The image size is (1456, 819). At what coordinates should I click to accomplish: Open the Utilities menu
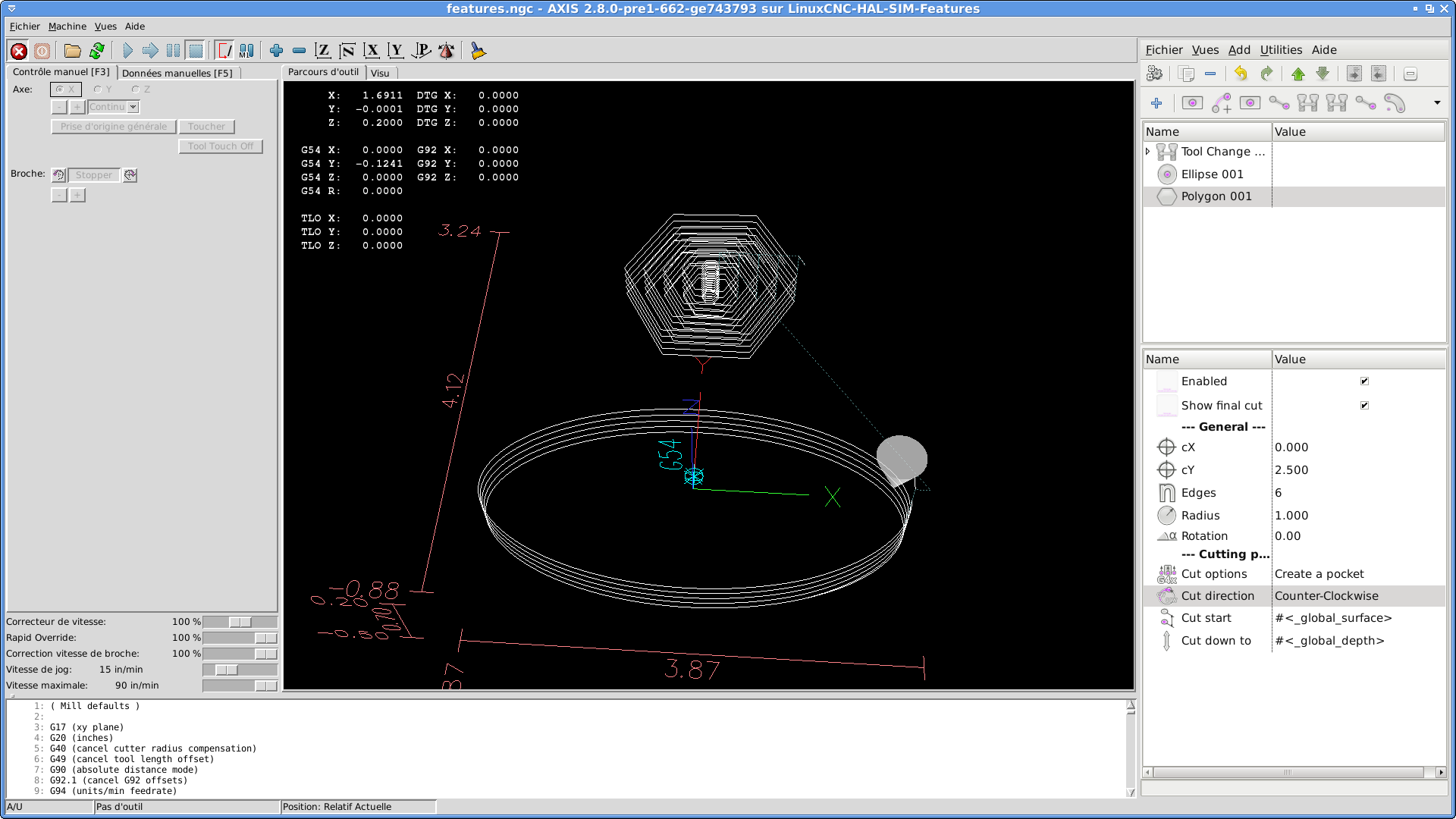1281,50
